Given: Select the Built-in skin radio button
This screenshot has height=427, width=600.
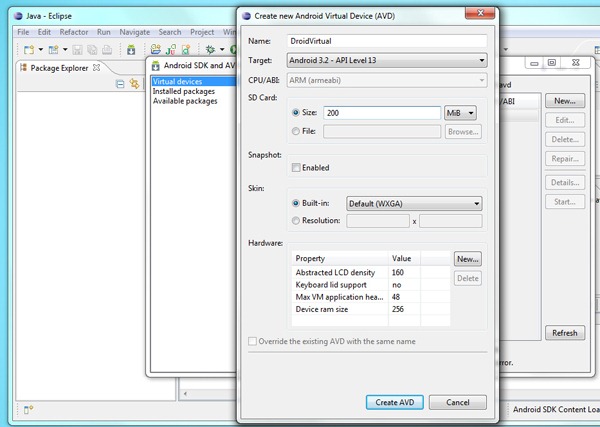Looking at the screenshot, I should [295, 203].
